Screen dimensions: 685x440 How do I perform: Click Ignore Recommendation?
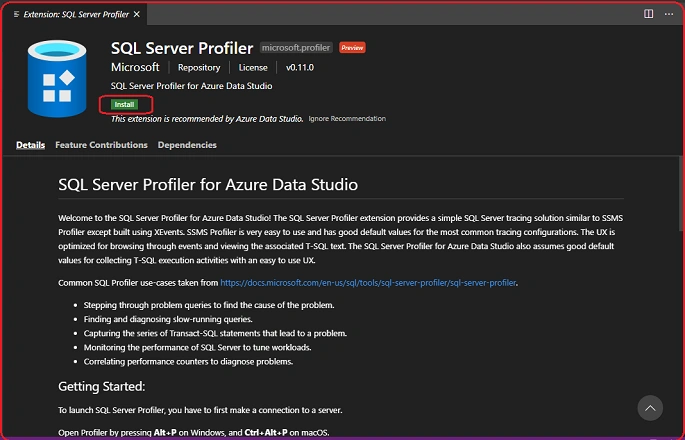click(347, 118)
